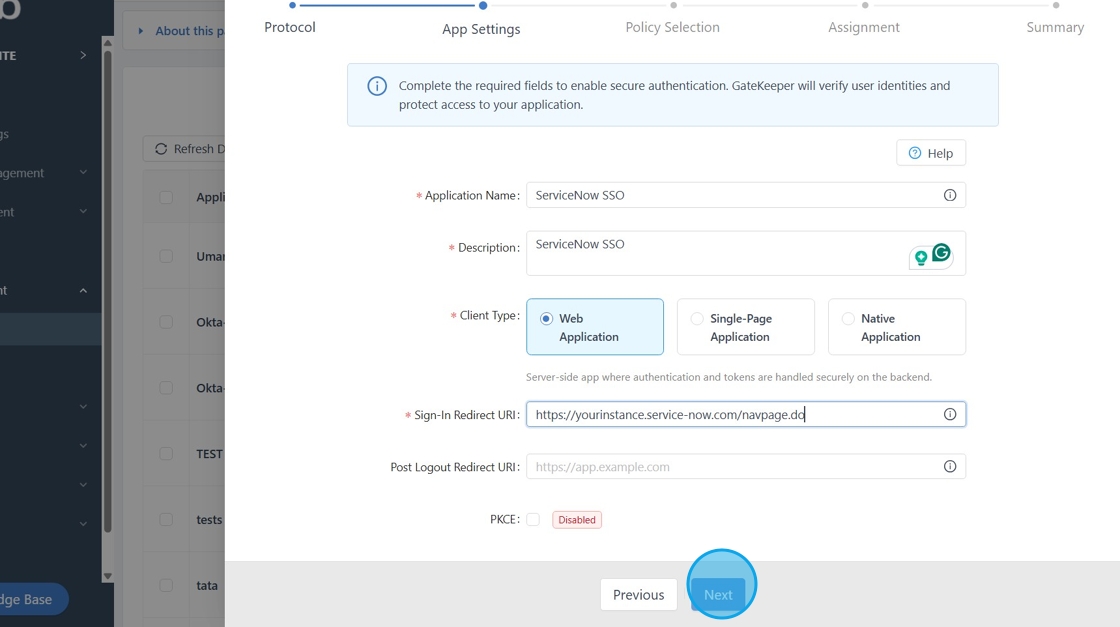Click the Disabled PKCE status tag
This screenshot has width=1120, height=627.
tap(576, 520)
